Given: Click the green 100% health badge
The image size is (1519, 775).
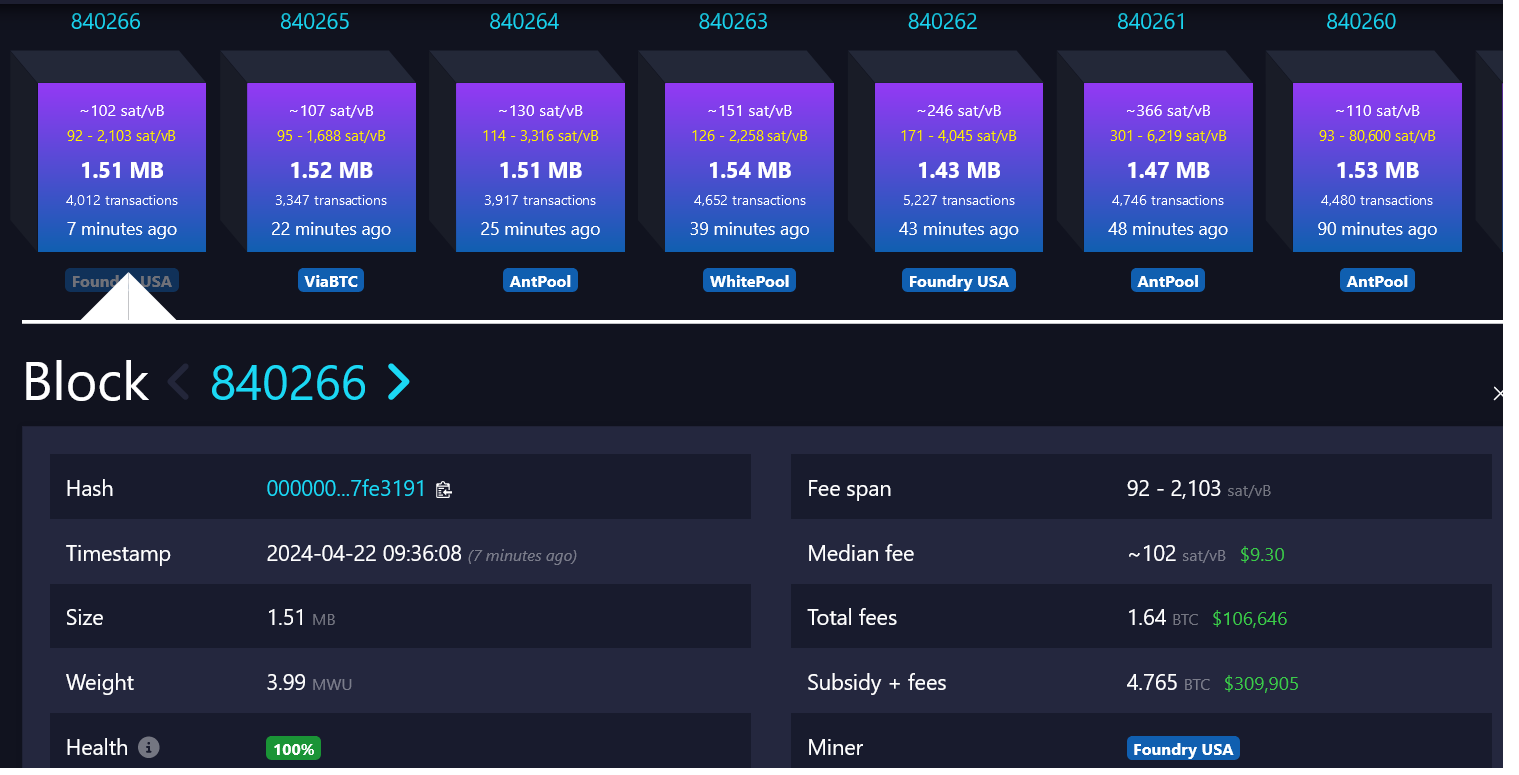Looking at the screenshot, I should (x=293, y=749).
